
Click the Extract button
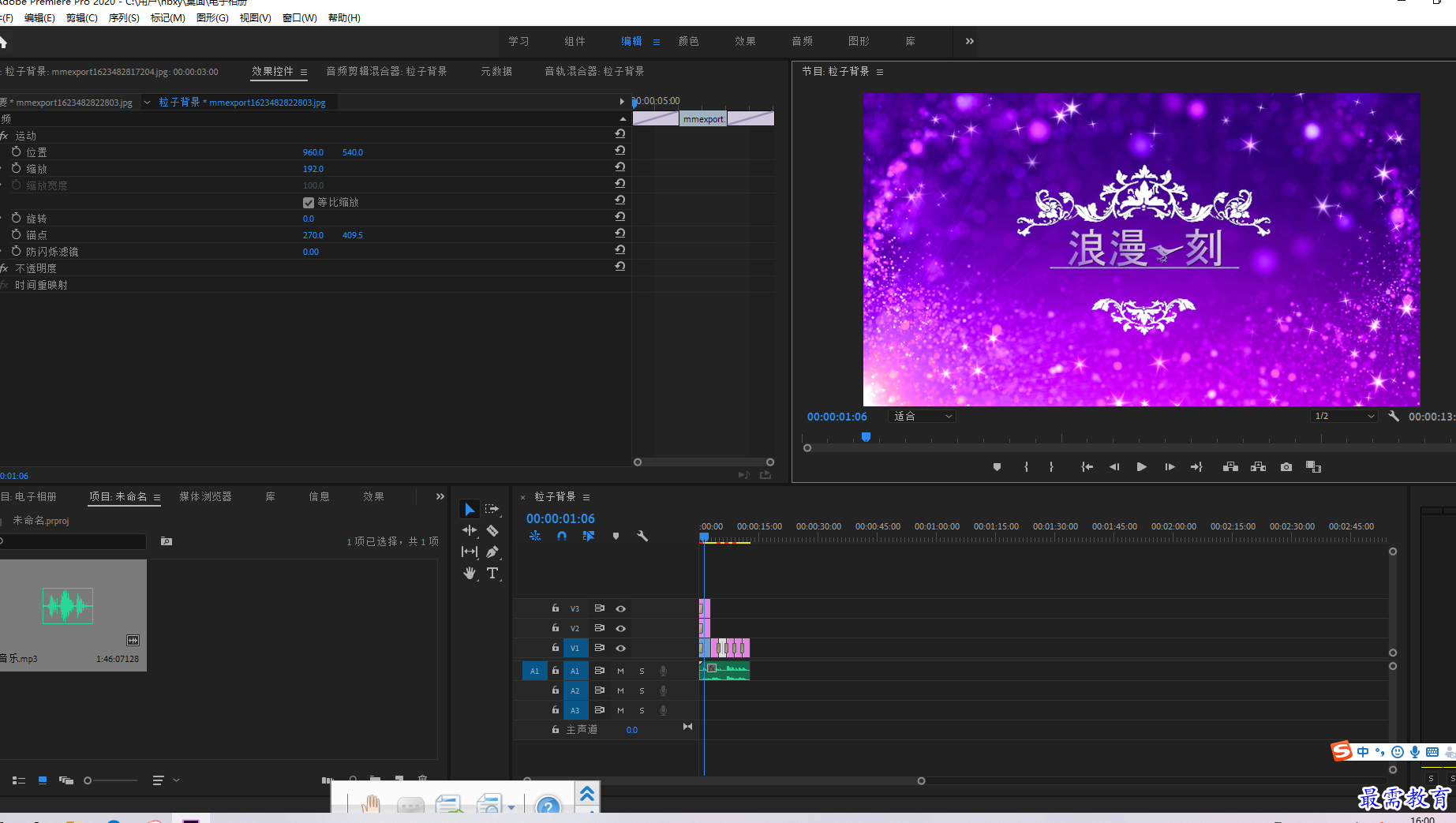[1259, 467]
